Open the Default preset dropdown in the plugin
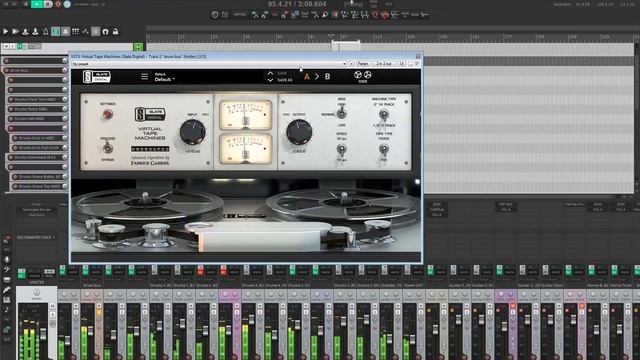Viewport: 640px width, 360px height. click(164, 79)
